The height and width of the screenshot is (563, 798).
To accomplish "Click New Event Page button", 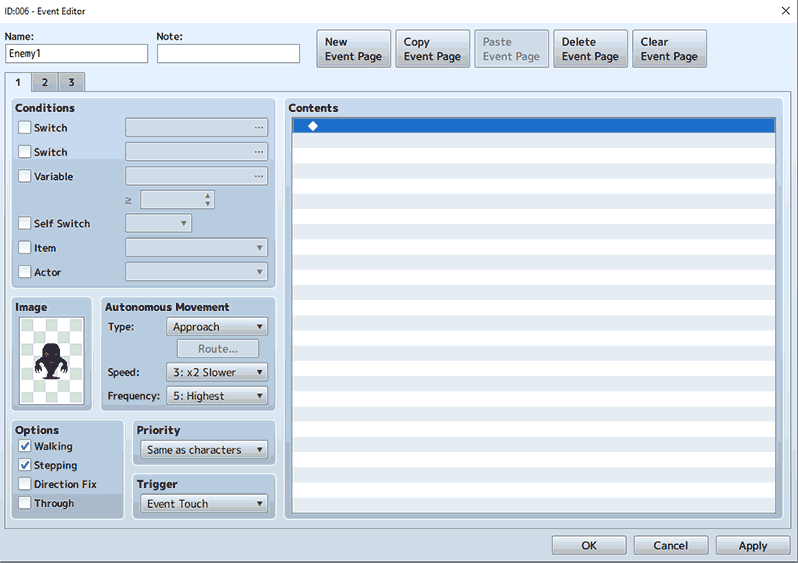I will pyautogui.click(x=354, y=49).
